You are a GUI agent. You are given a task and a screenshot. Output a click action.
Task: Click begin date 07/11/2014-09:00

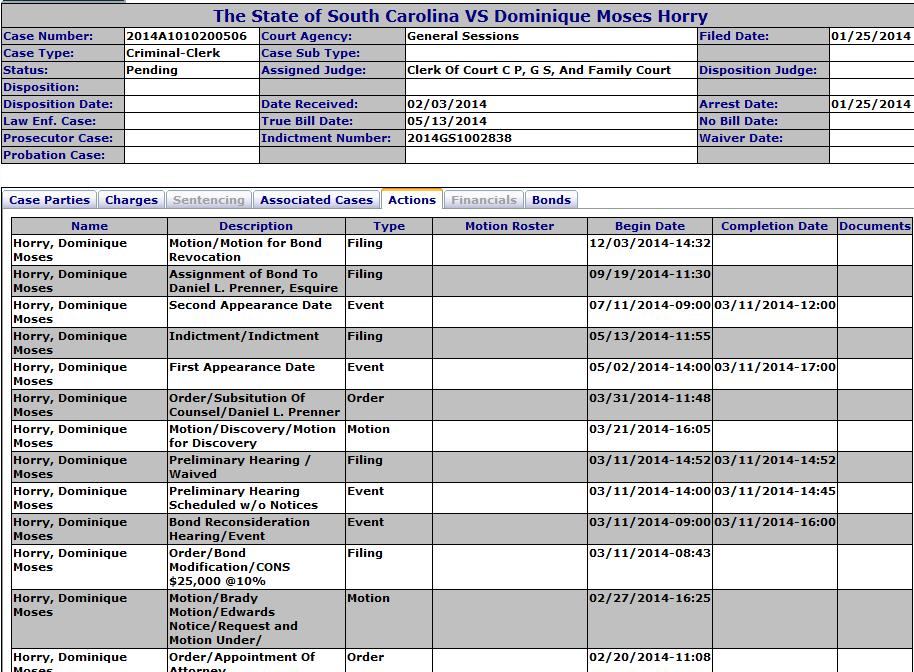[650, 305]
